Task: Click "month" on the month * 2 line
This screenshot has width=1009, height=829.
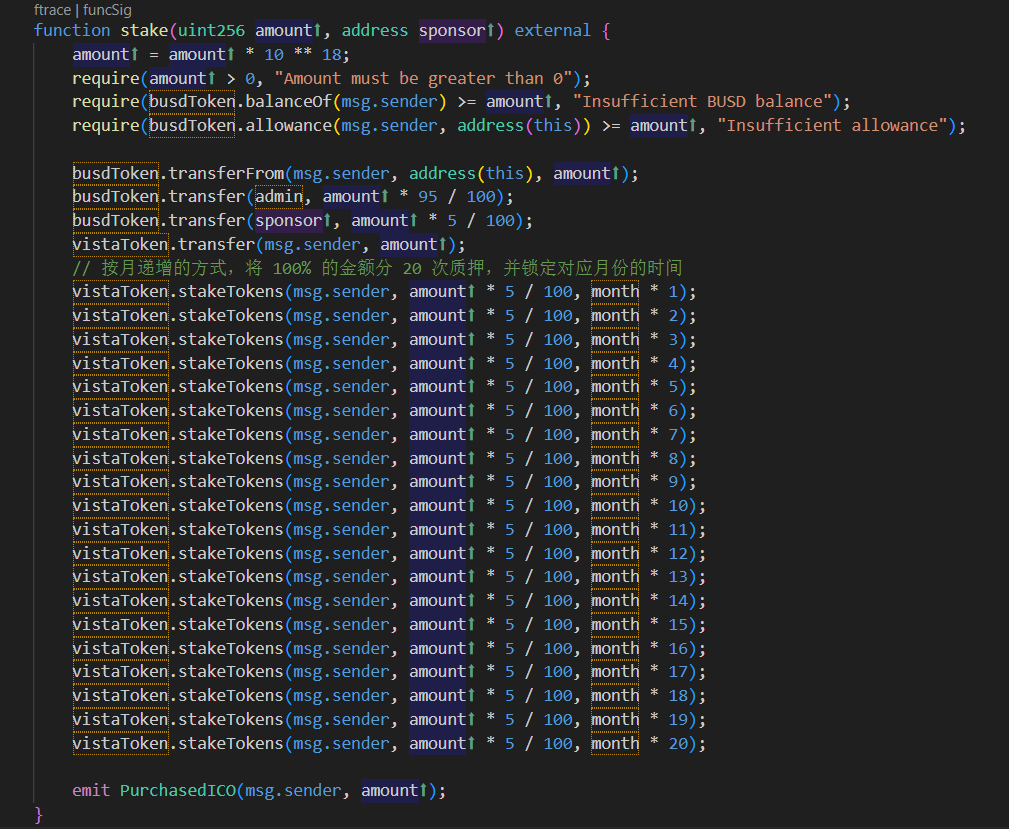Action: (x=615, y=315)
